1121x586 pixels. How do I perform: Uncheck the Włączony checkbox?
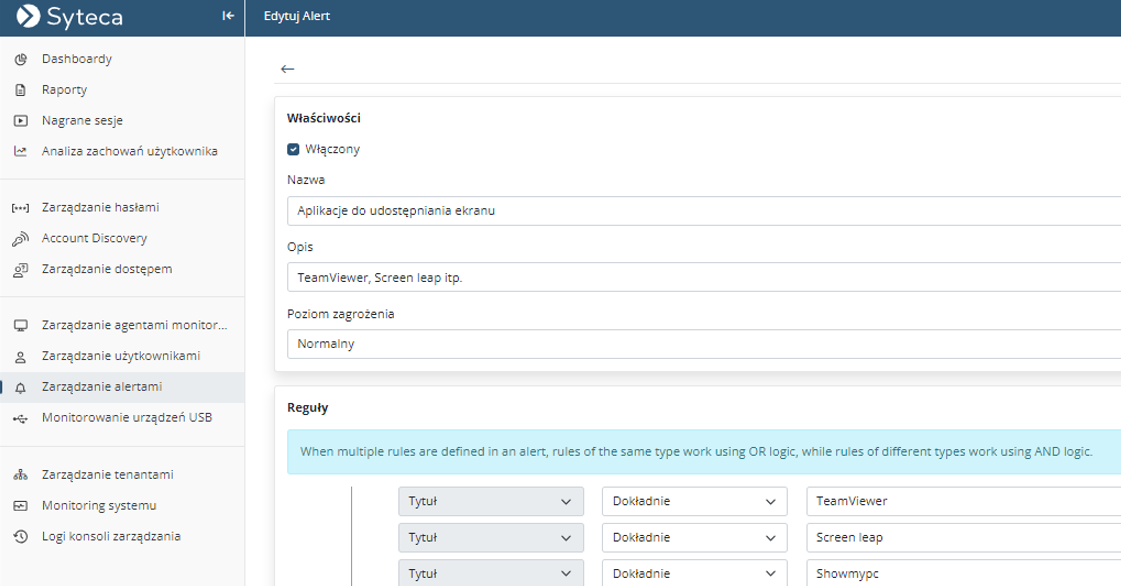click(x=293, y=149)
